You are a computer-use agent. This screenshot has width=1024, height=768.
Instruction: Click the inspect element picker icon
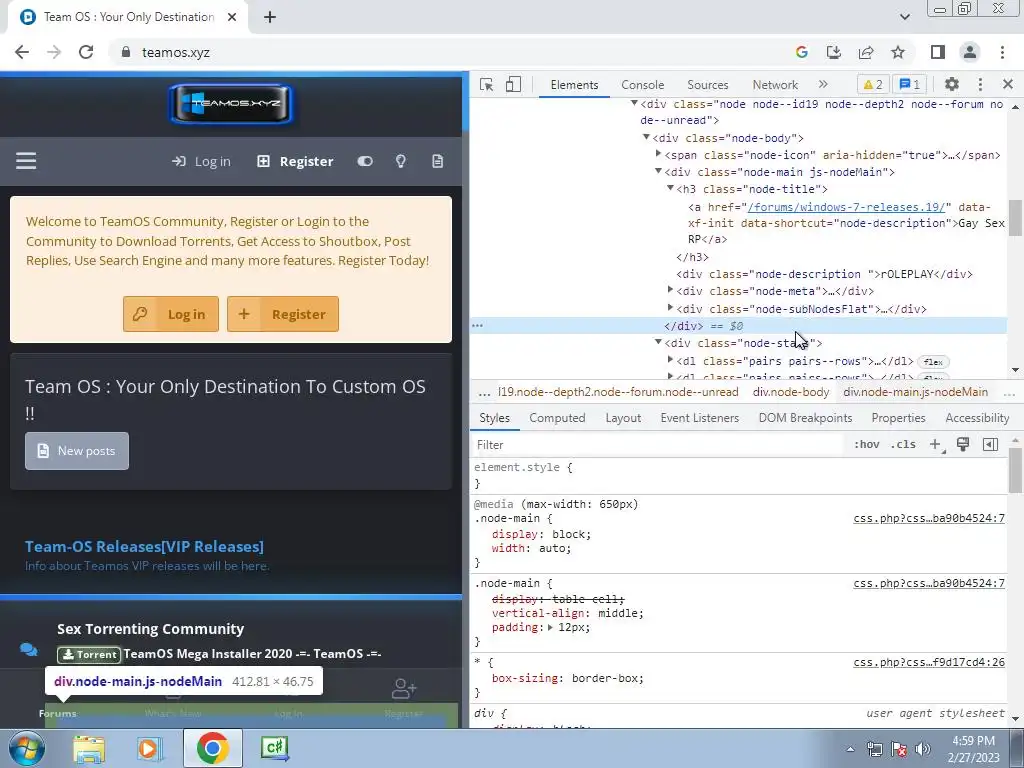click(x=486, y=85)
